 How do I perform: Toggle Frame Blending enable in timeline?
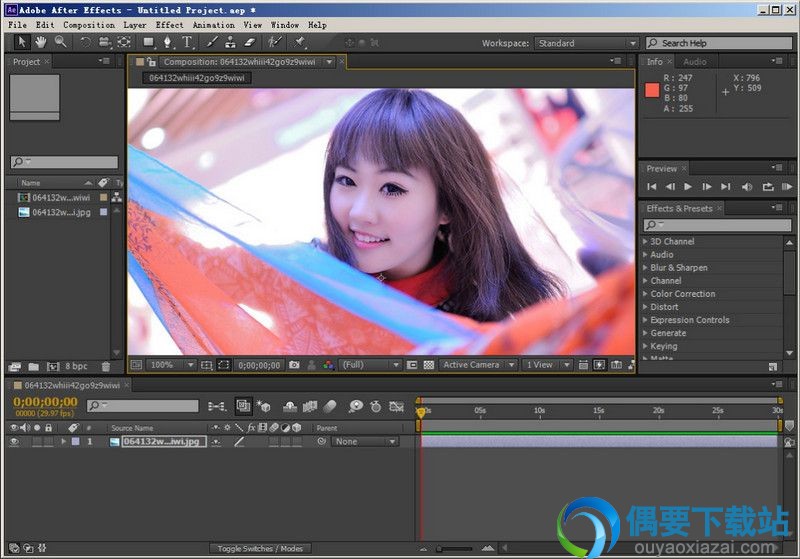[x=310, y=406]
